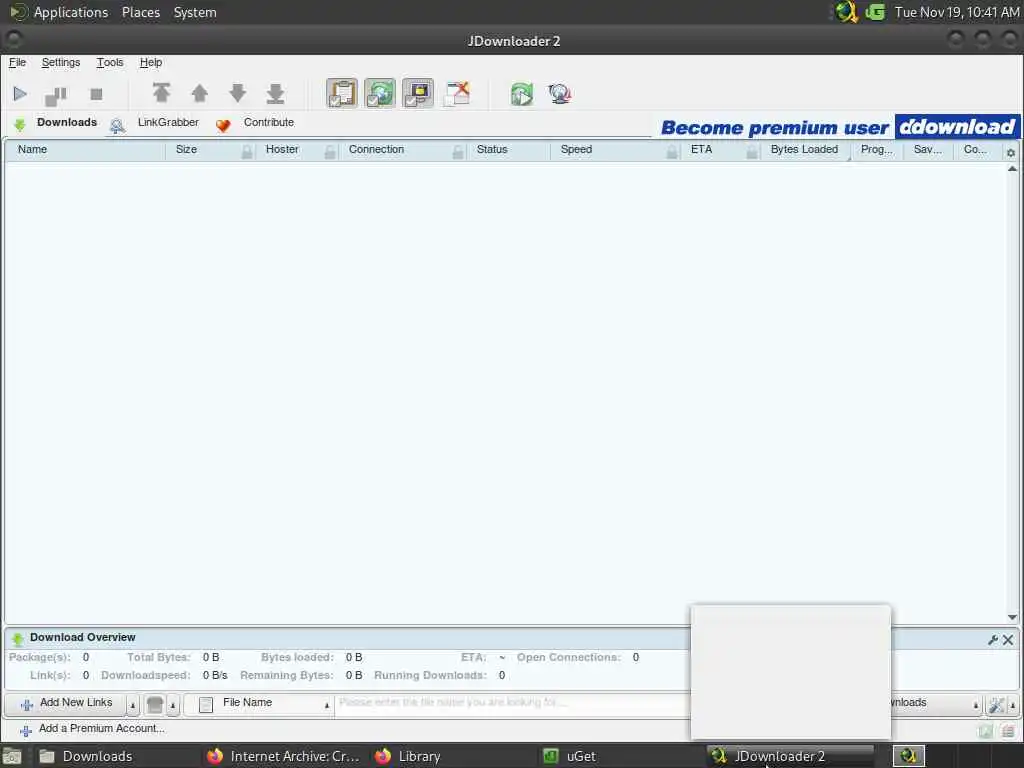1024x768 pixels.
Task: Click the table scrollbar down arrow
Action: point(1012,617)
